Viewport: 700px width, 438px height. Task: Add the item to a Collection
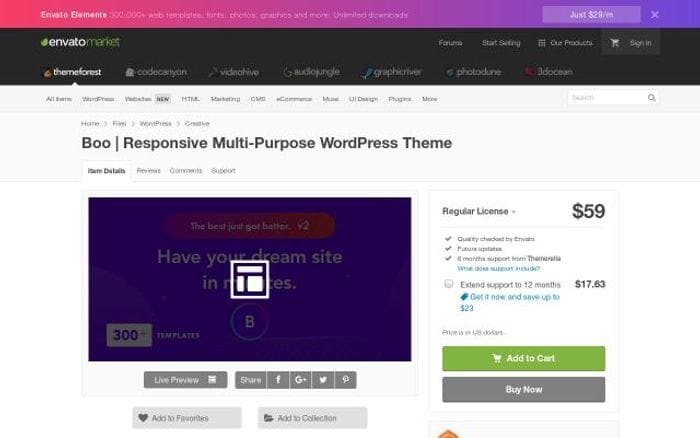pos(312,418)
